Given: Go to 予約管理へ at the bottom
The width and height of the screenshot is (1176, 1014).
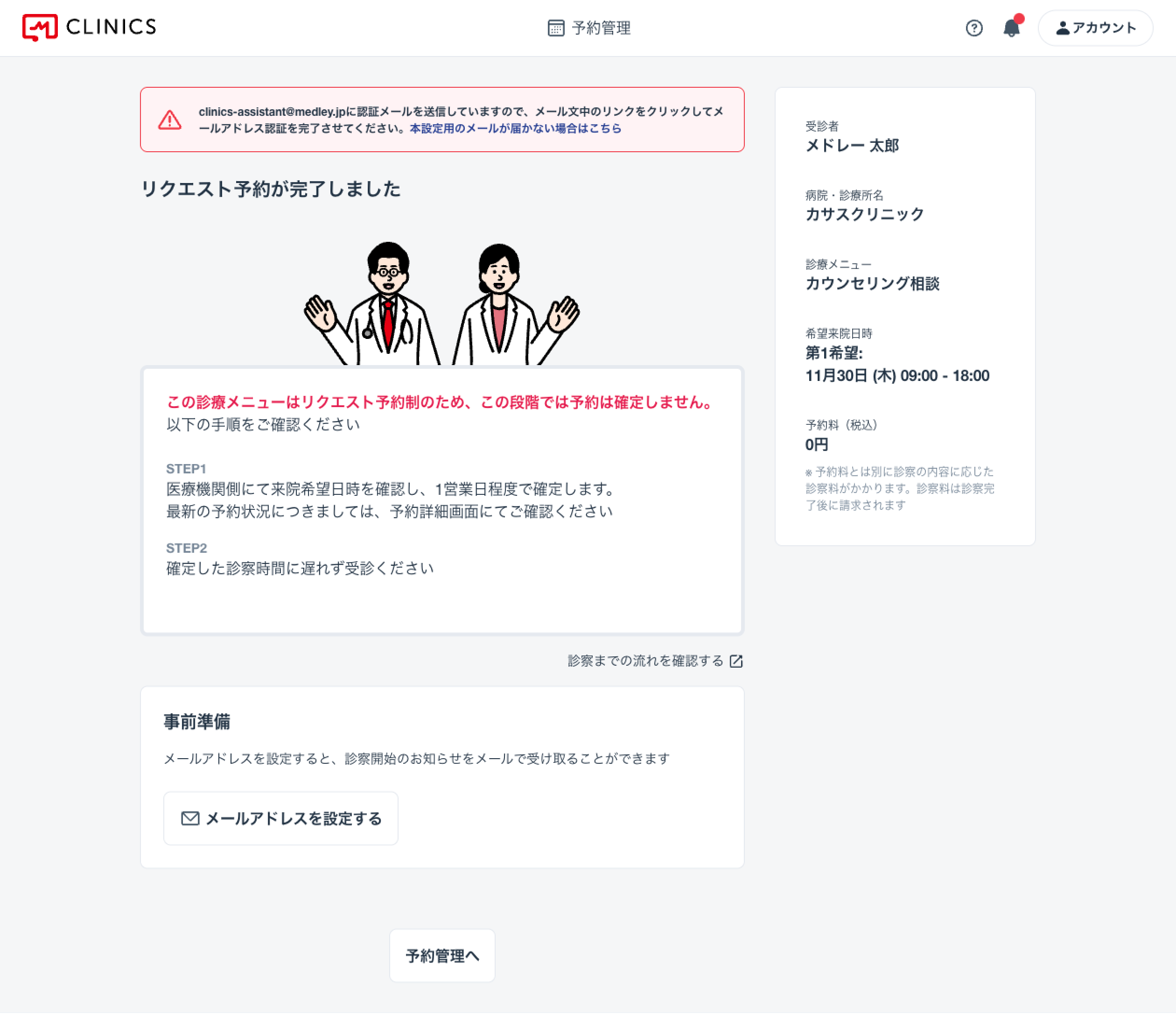Looking at the screenshot, I should coord(442,956).
